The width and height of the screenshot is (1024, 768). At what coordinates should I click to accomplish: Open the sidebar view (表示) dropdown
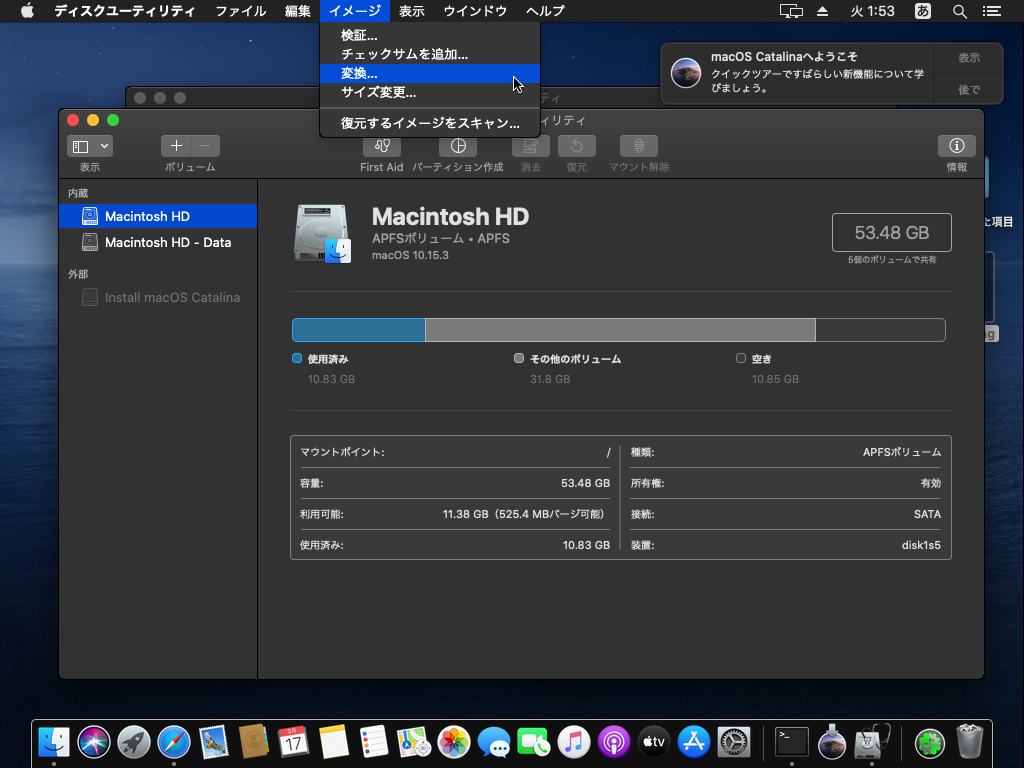90,146
